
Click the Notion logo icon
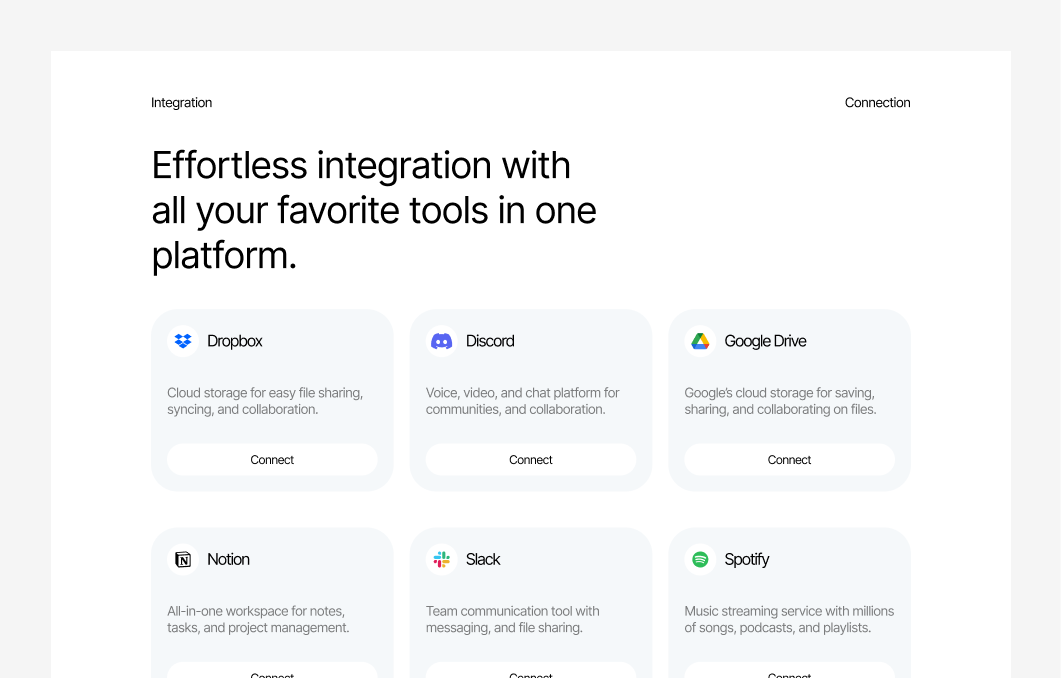click(183, 559)
